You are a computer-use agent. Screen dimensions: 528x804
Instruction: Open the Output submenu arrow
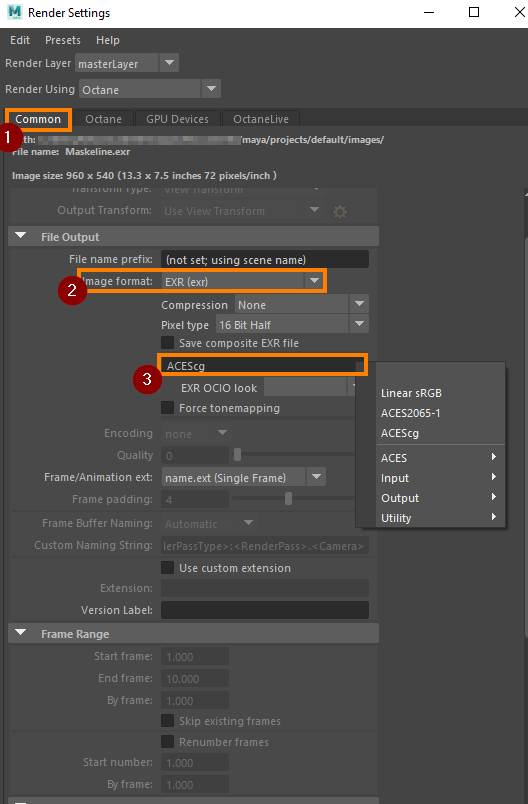pyautogui.click(x=494, y=497)
